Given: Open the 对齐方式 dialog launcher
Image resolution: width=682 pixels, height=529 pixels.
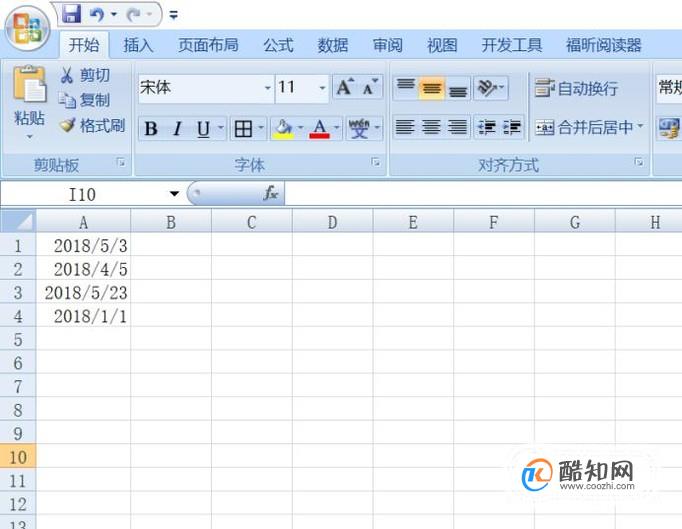Looking at the screenshot, I should tap(639, 162).
